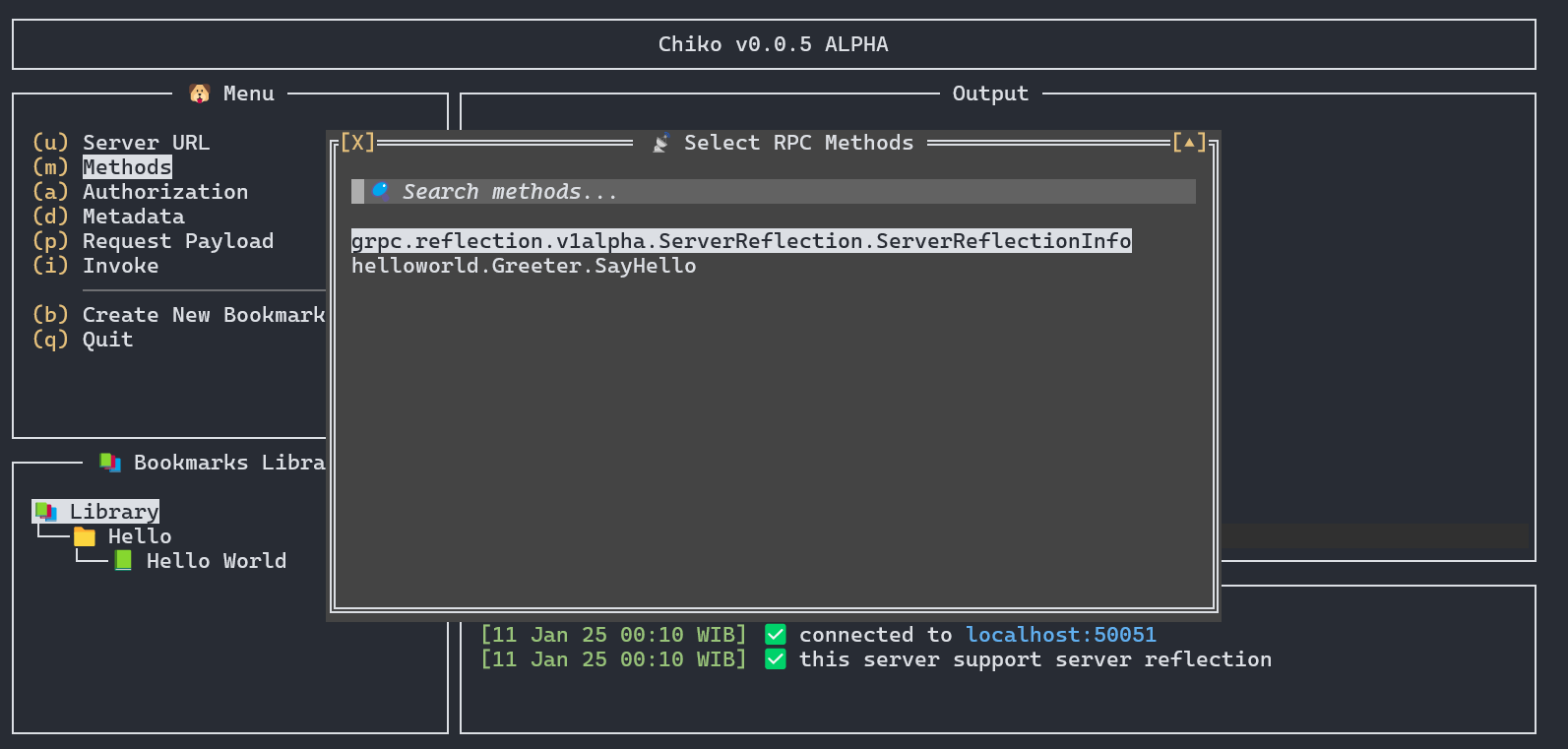Click the Library books icon in tree

45,512
